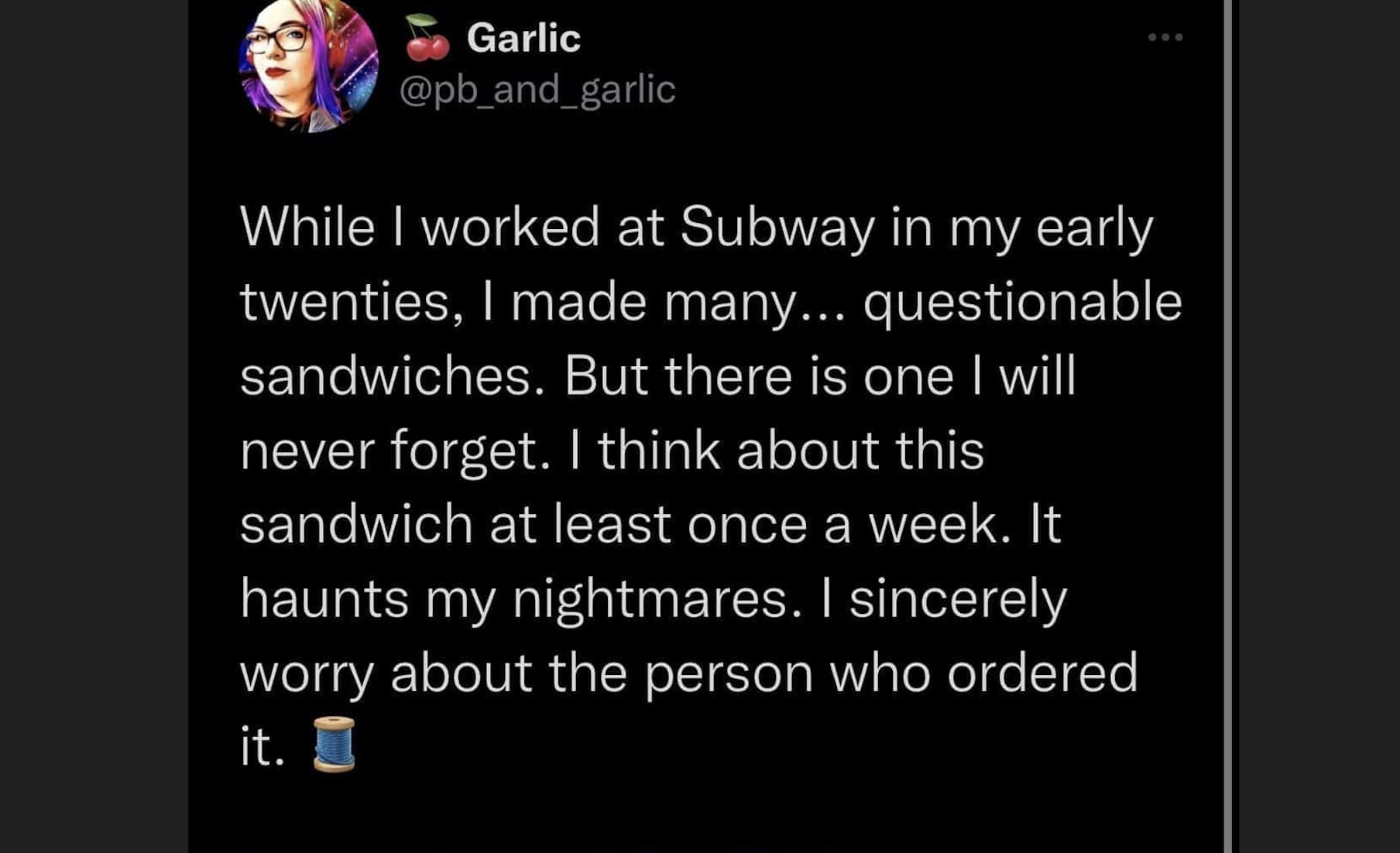
Task: Click the word "Subway" in the tweet
Action: [x=777, y=228]
